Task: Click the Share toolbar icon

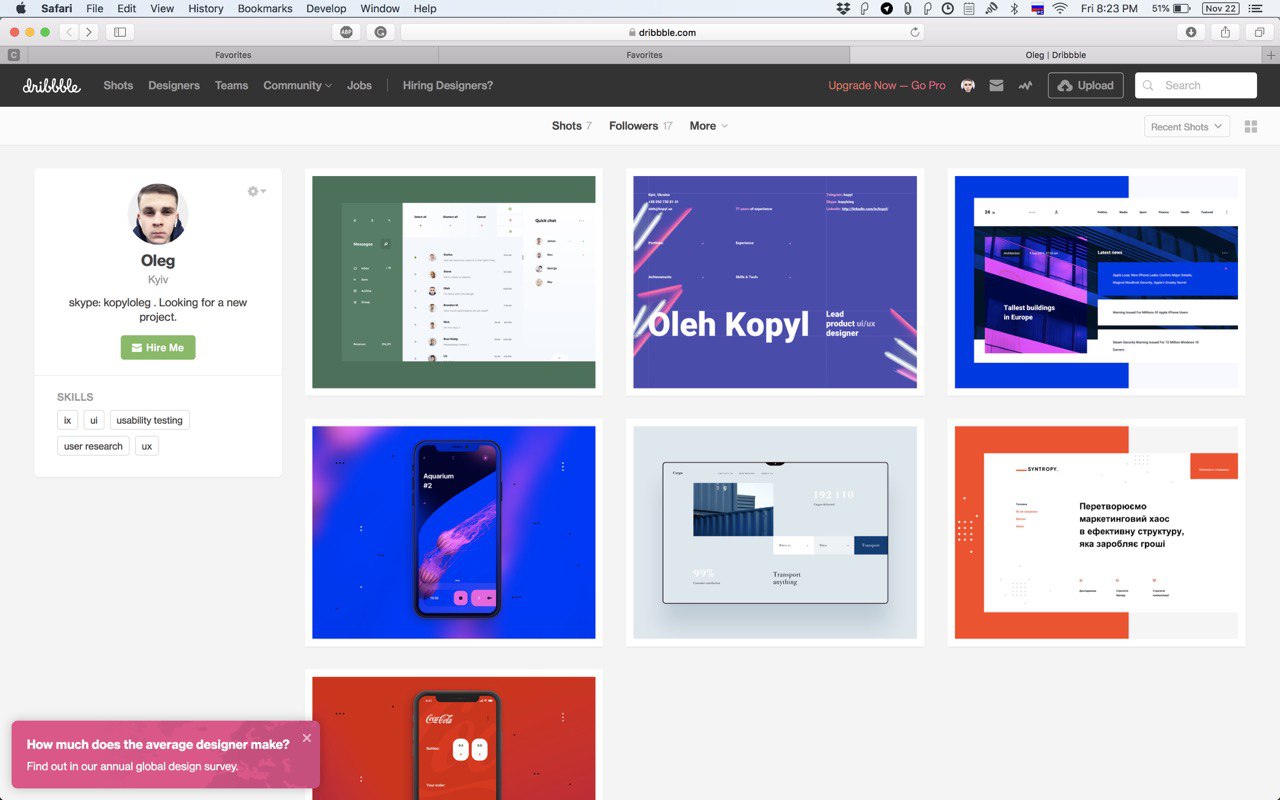Action: pyautogui.click(x=1225, y=32)
